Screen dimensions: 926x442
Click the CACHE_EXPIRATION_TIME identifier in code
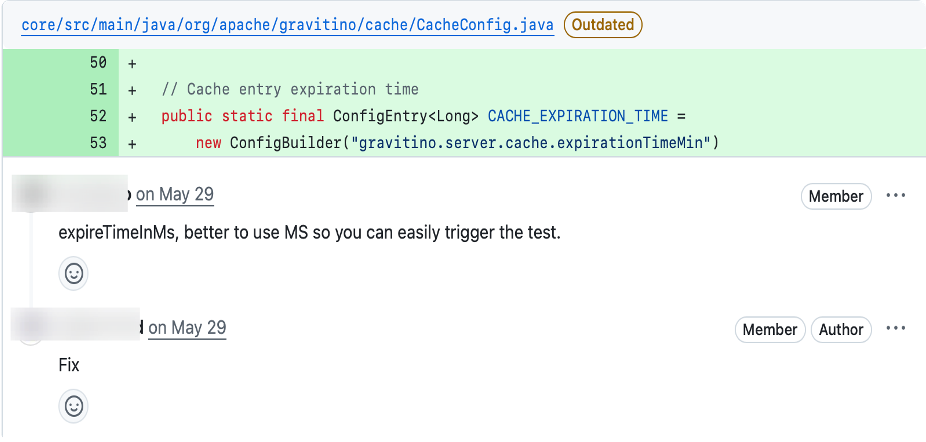pyautogui.click(x=578, y=116)
